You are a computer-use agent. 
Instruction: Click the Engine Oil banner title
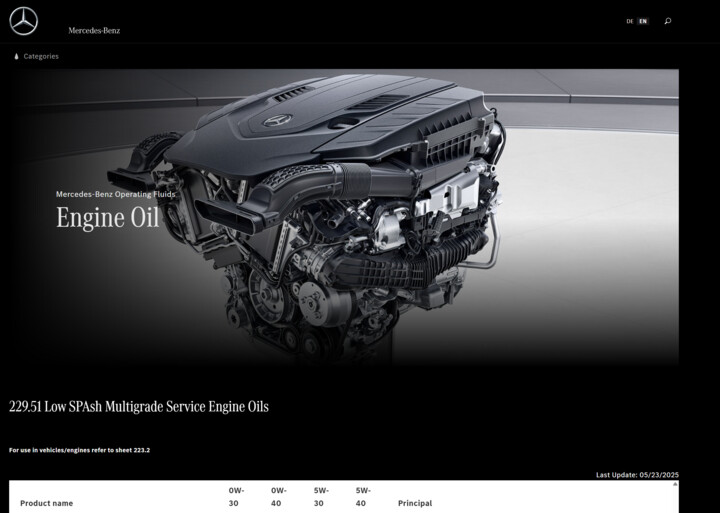point(107,218)
